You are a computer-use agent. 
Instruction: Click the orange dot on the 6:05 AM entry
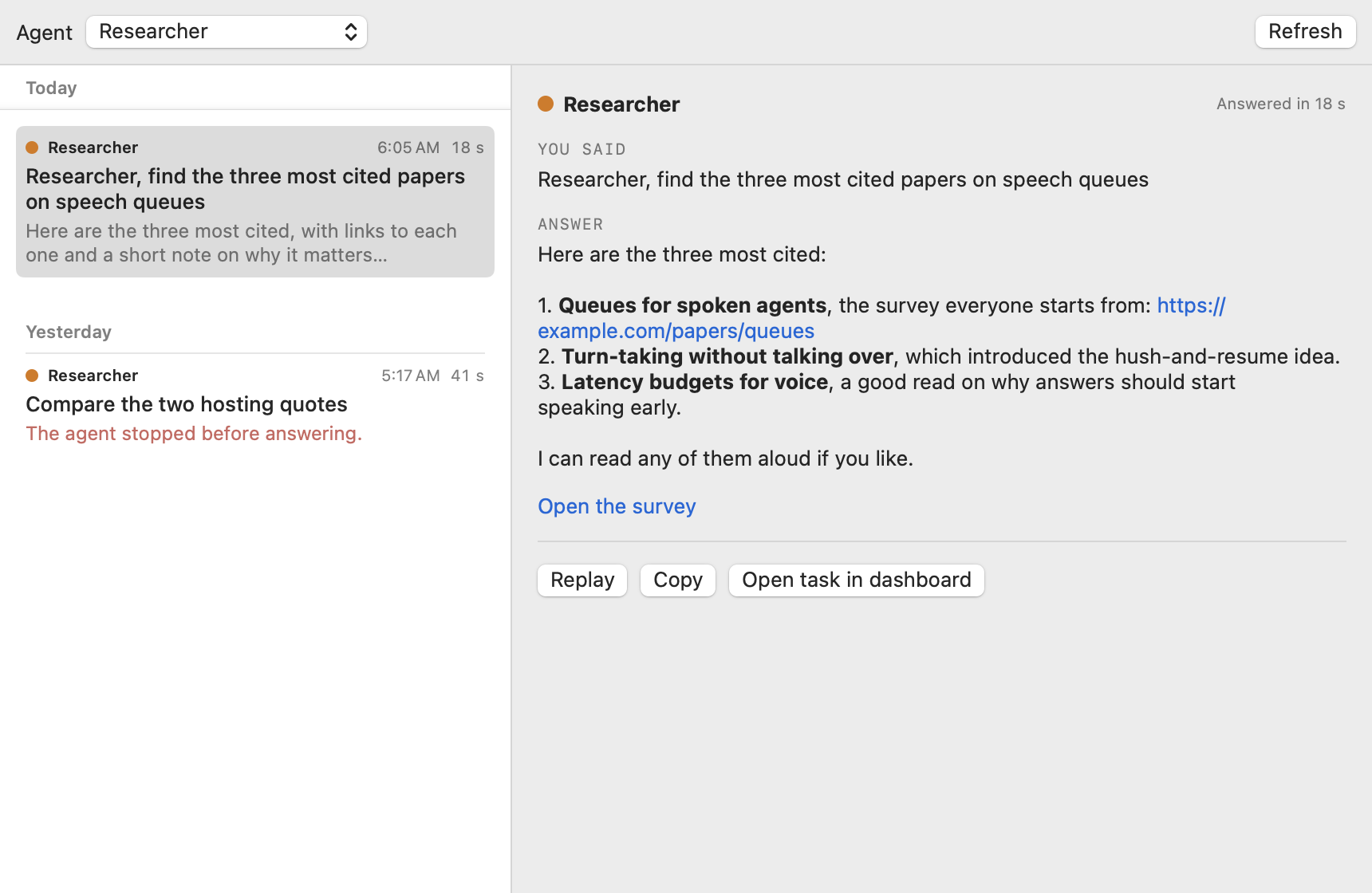pos(32,148)
